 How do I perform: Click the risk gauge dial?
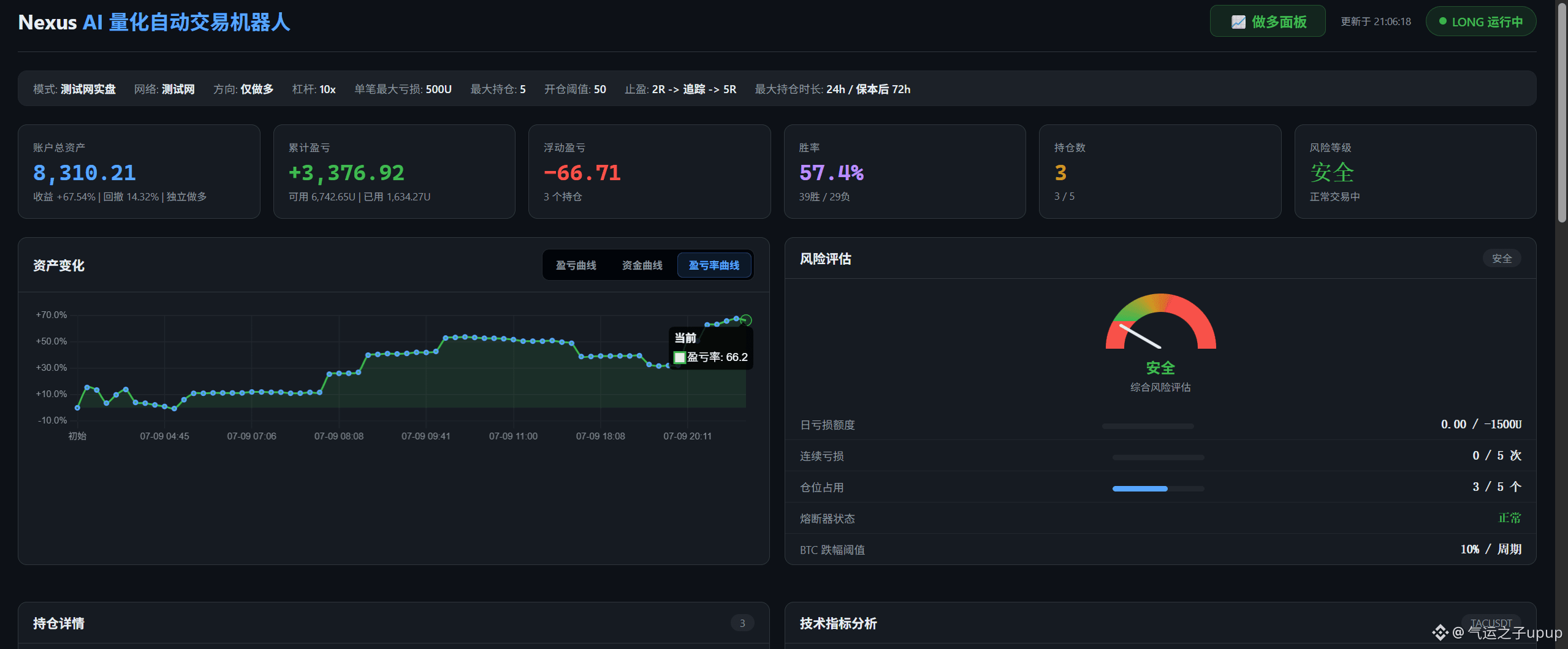[1160, 322]
